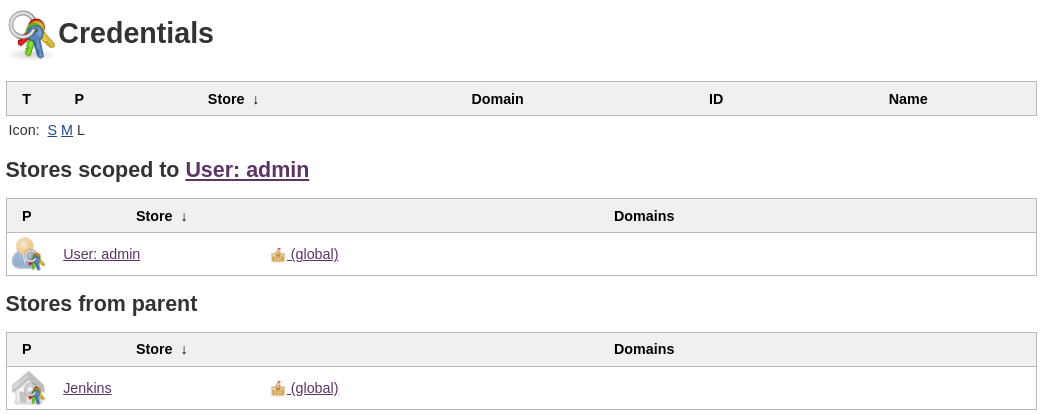This screenshot has width=1044, height=414.
Task: Sort credentials table by Domain column
Action: click(497, 99)
